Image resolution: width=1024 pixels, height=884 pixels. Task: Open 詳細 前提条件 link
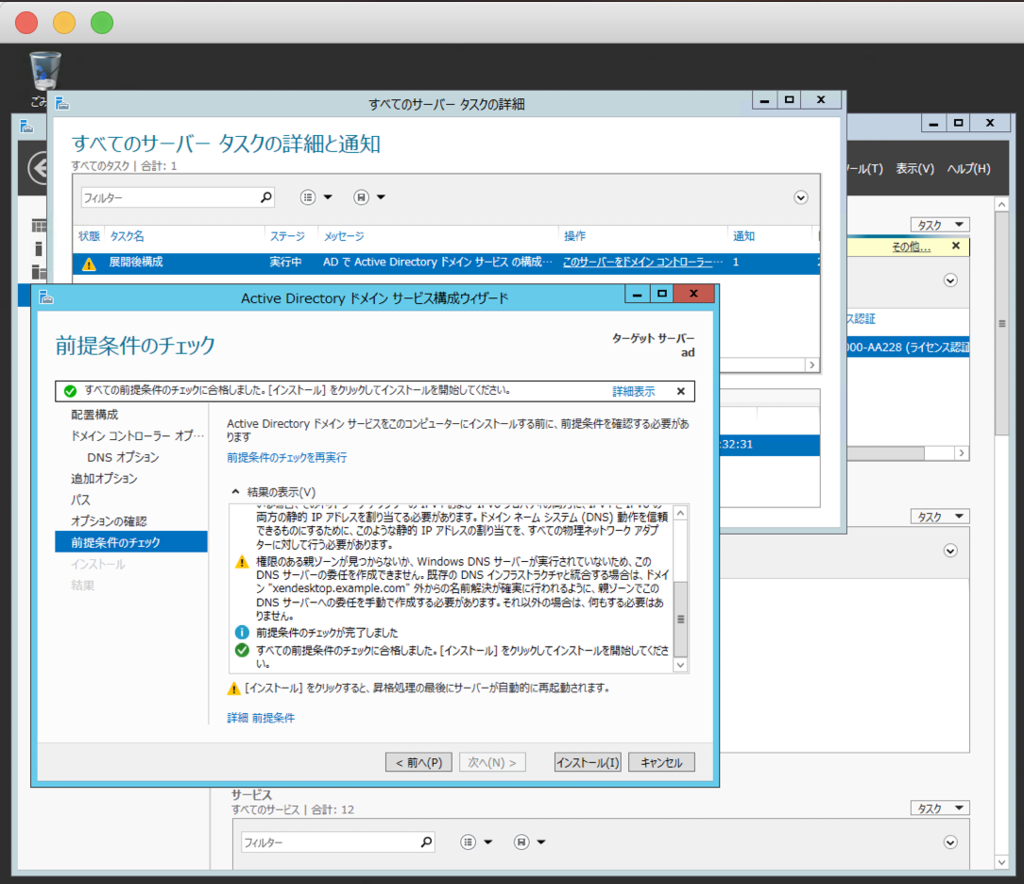click(x=261, y=718)
